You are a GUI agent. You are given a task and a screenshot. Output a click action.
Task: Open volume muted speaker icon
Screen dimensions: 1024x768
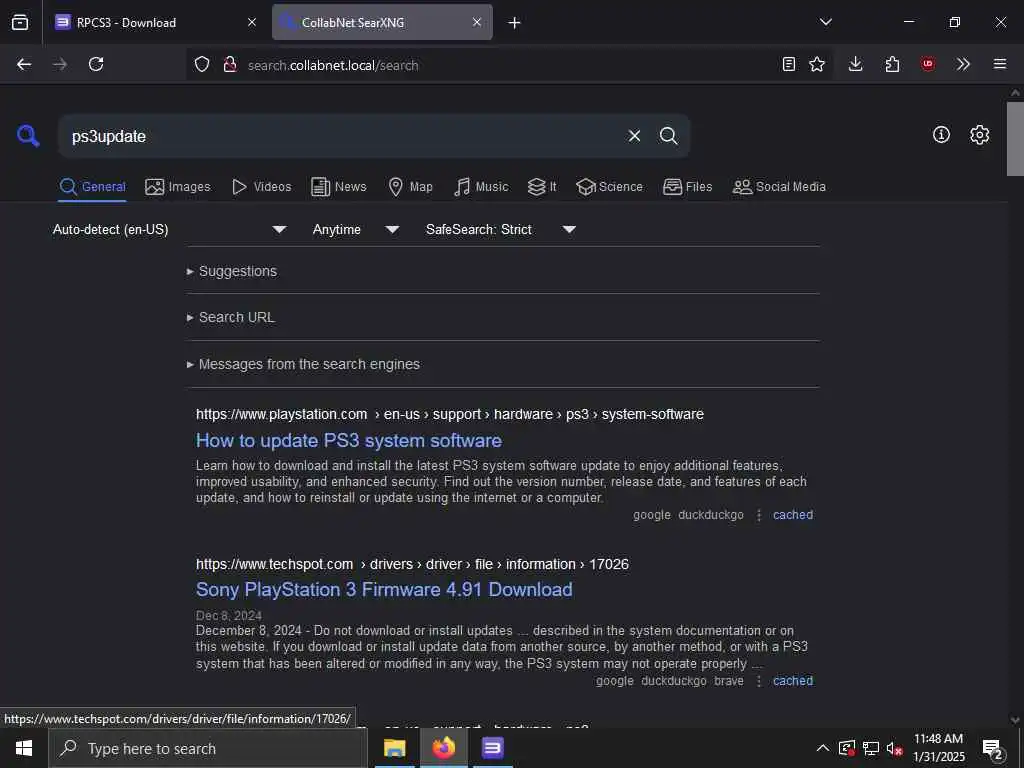tap(894, 748)
